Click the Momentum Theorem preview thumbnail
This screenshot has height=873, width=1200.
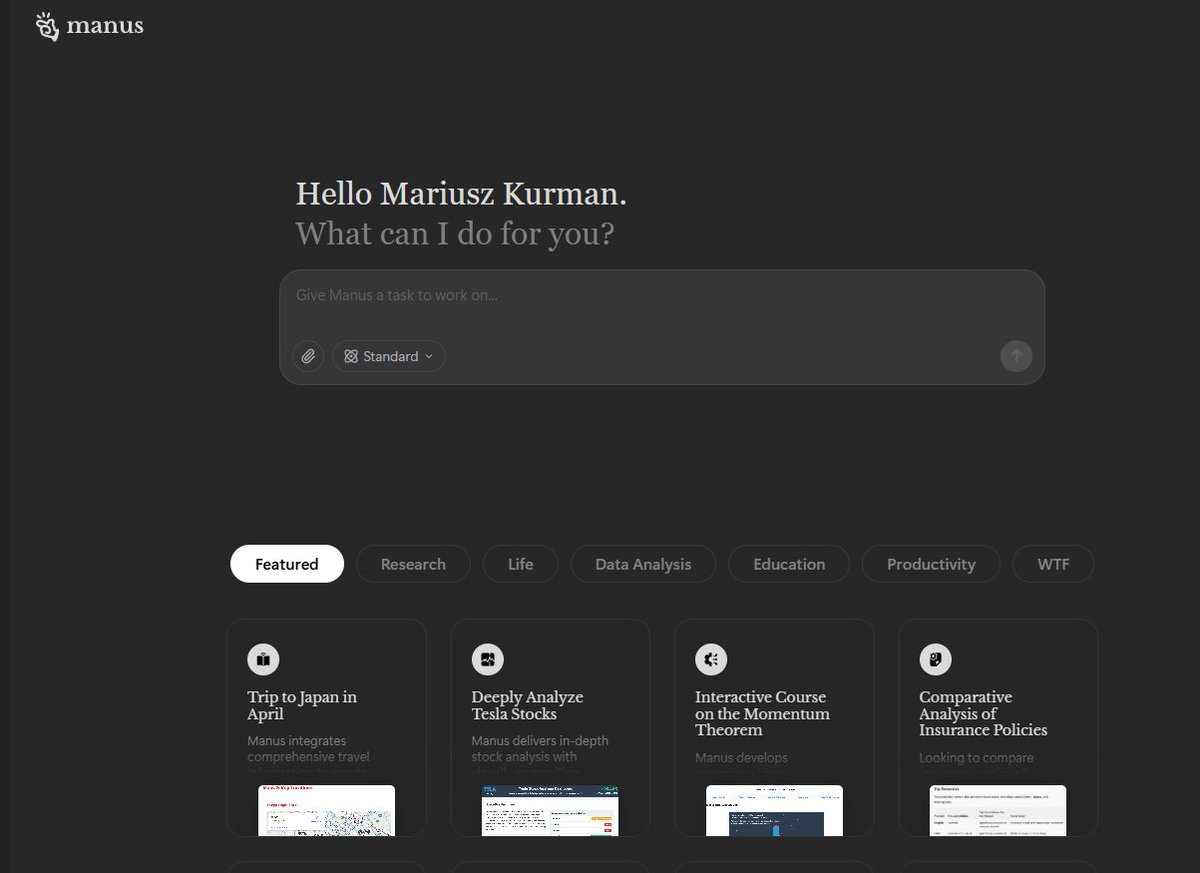pos(774,810)
